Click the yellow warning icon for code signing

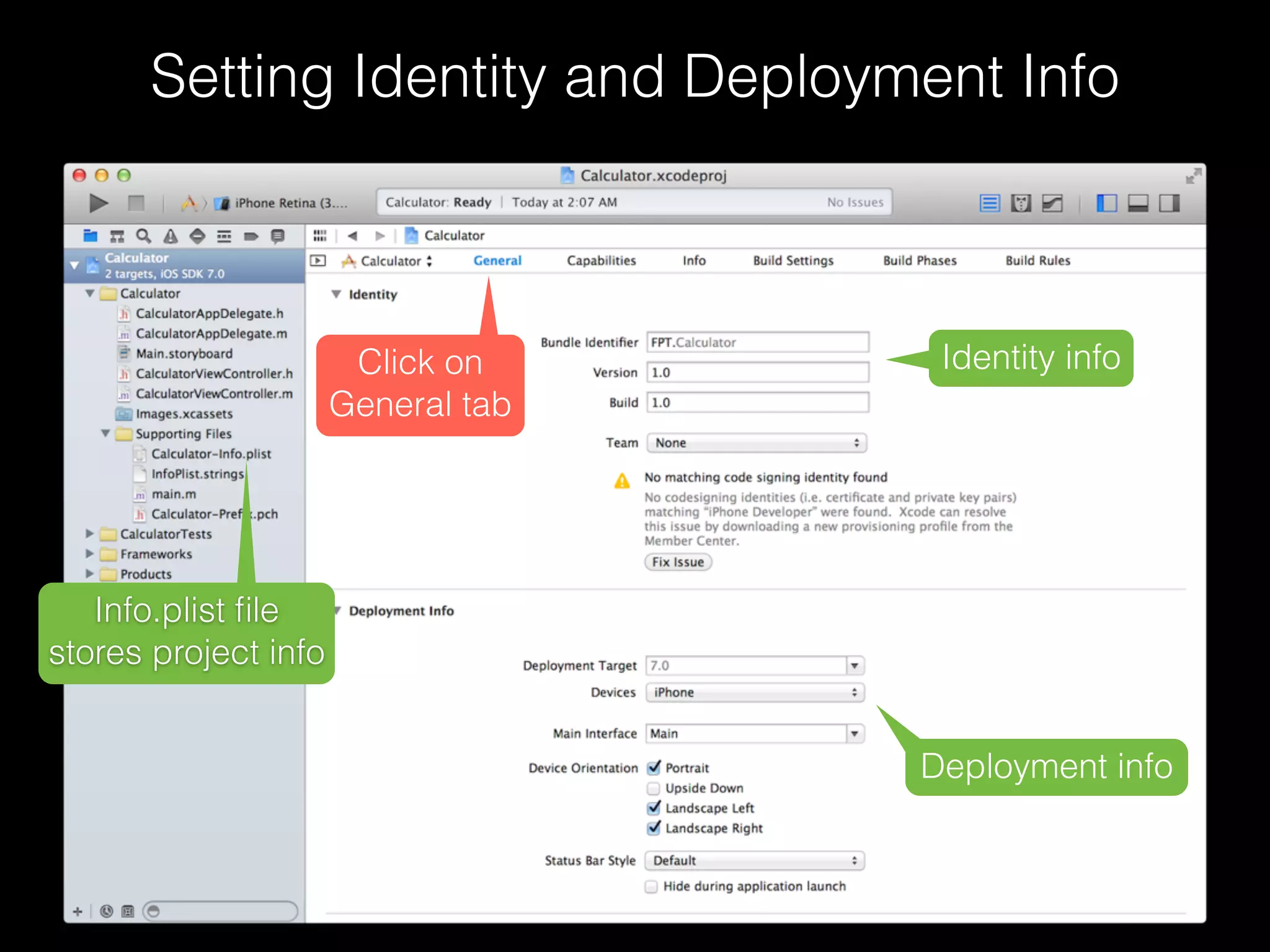[x=622, y=480]
